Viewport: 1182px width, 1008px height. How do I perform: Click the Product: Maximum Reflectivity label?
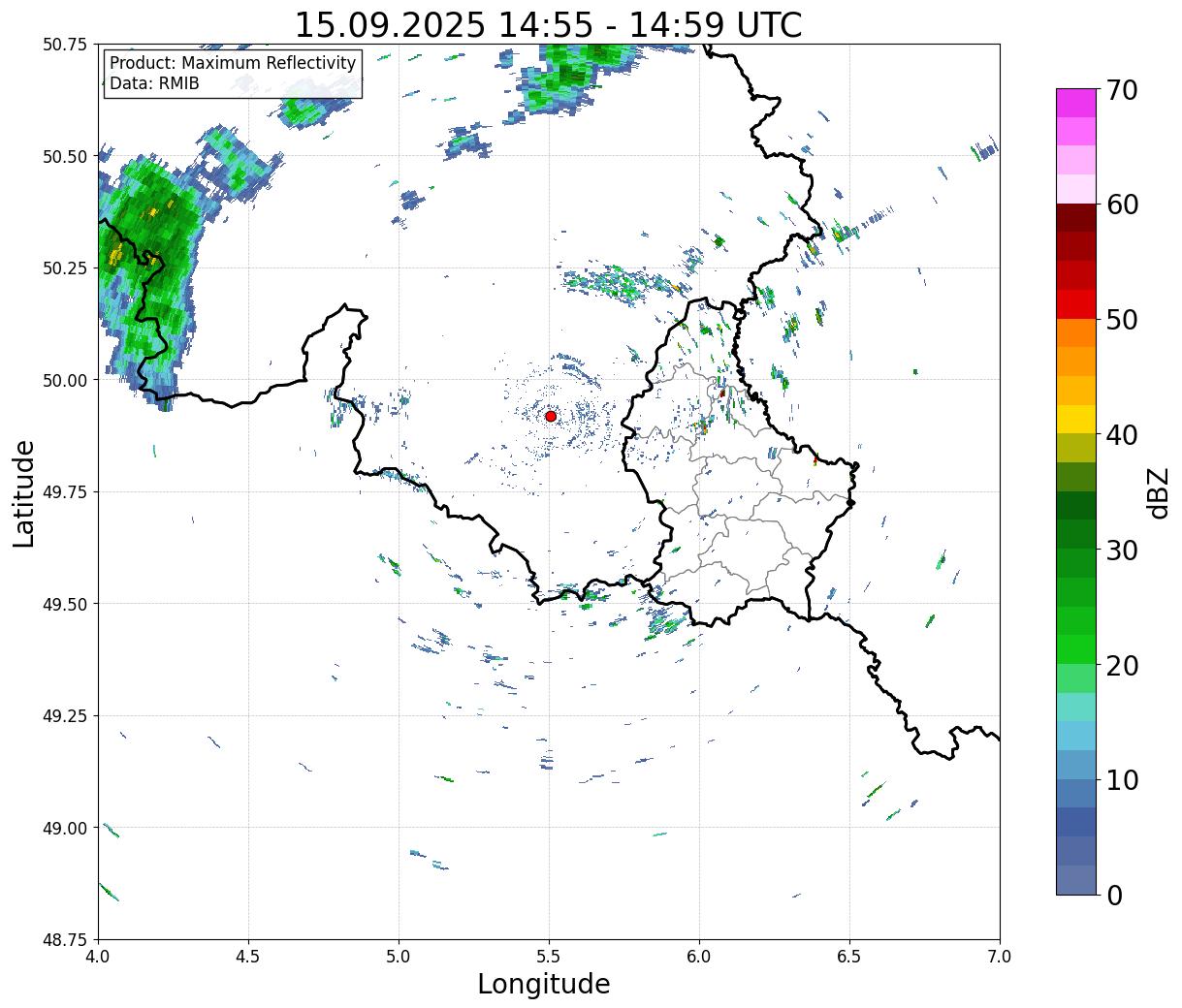(233, 63)
